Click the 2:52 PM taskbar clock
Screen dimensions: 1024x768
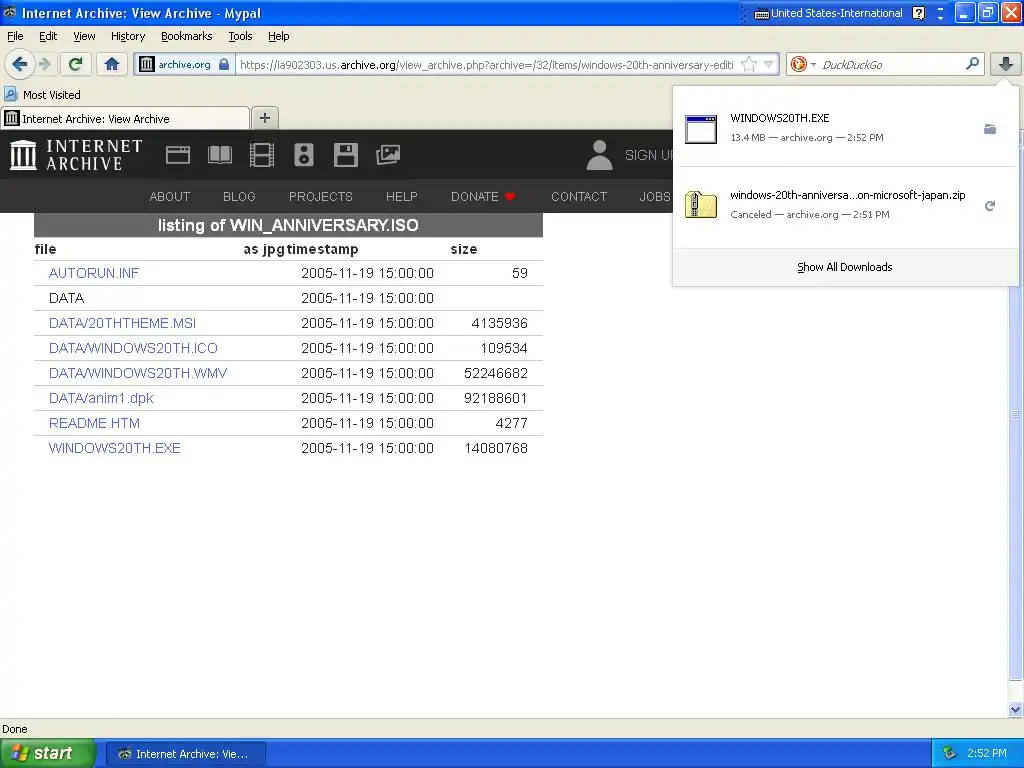tap(986, 753)
